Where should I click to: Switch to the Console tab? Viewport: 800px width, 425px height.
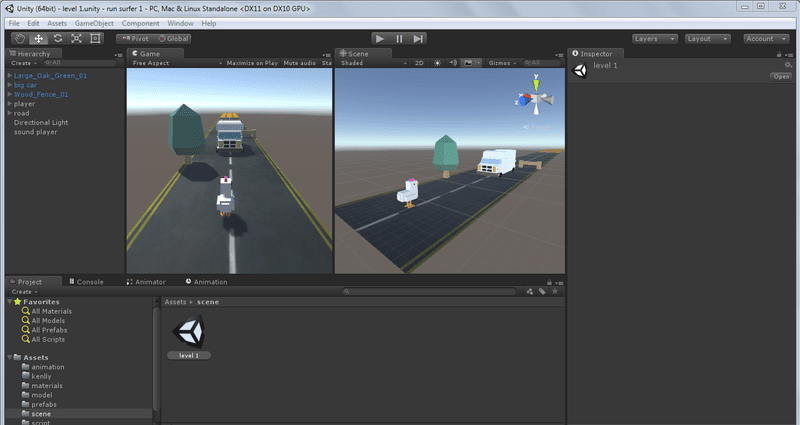tap(89, 282)
